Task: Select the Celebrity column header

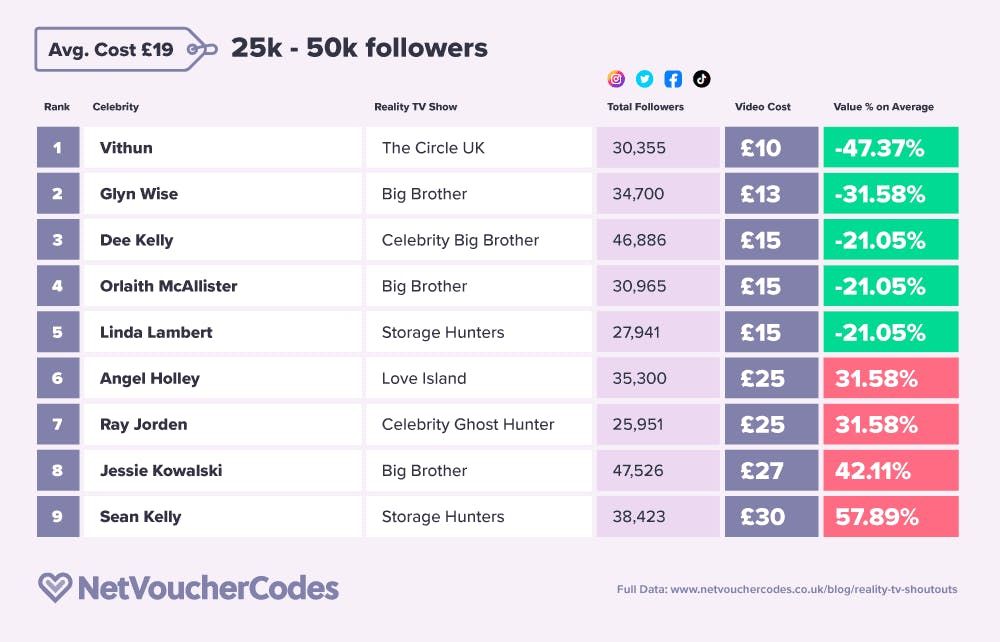Action: 115,106
